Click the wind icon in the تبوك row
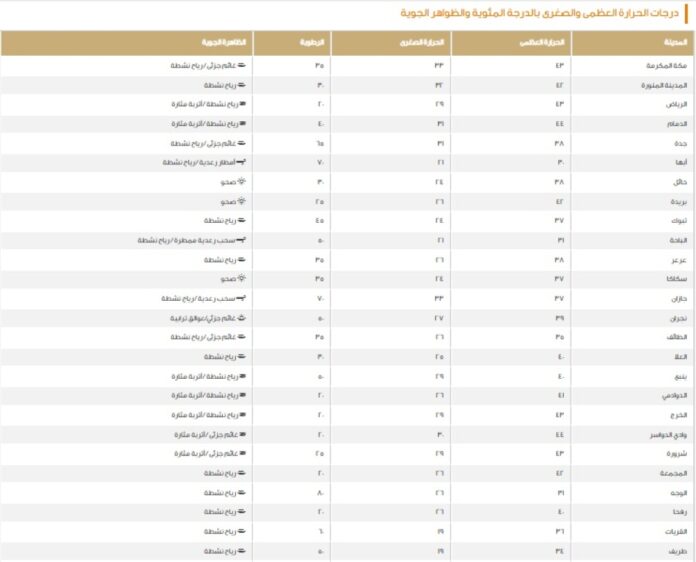The height and width of the screenshot is (562, 696). pyautogui.click(x=241, y=220)
